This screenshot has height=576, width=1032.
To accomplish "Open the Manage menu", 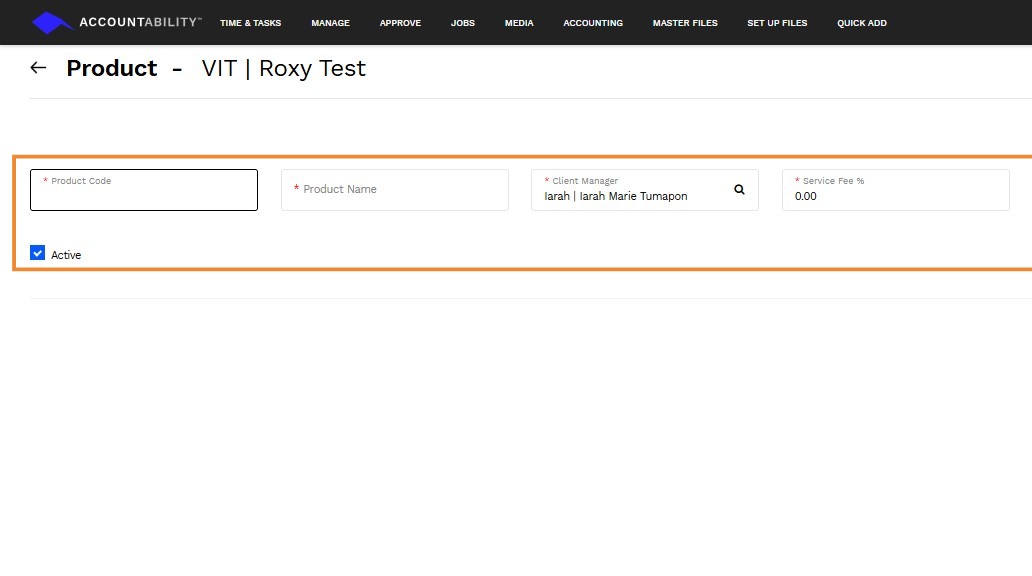I will tap(330, 23).
